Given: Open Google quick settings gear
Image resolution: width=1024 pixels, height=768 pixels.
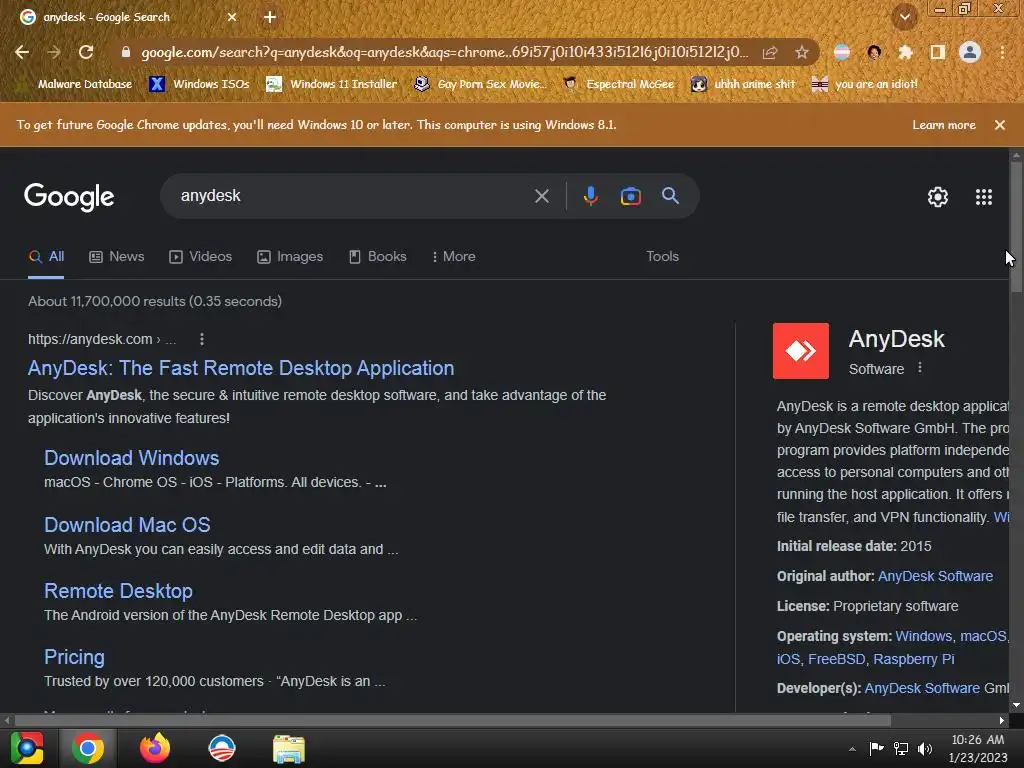Looking at the screenshot, I should click(938, 197).
